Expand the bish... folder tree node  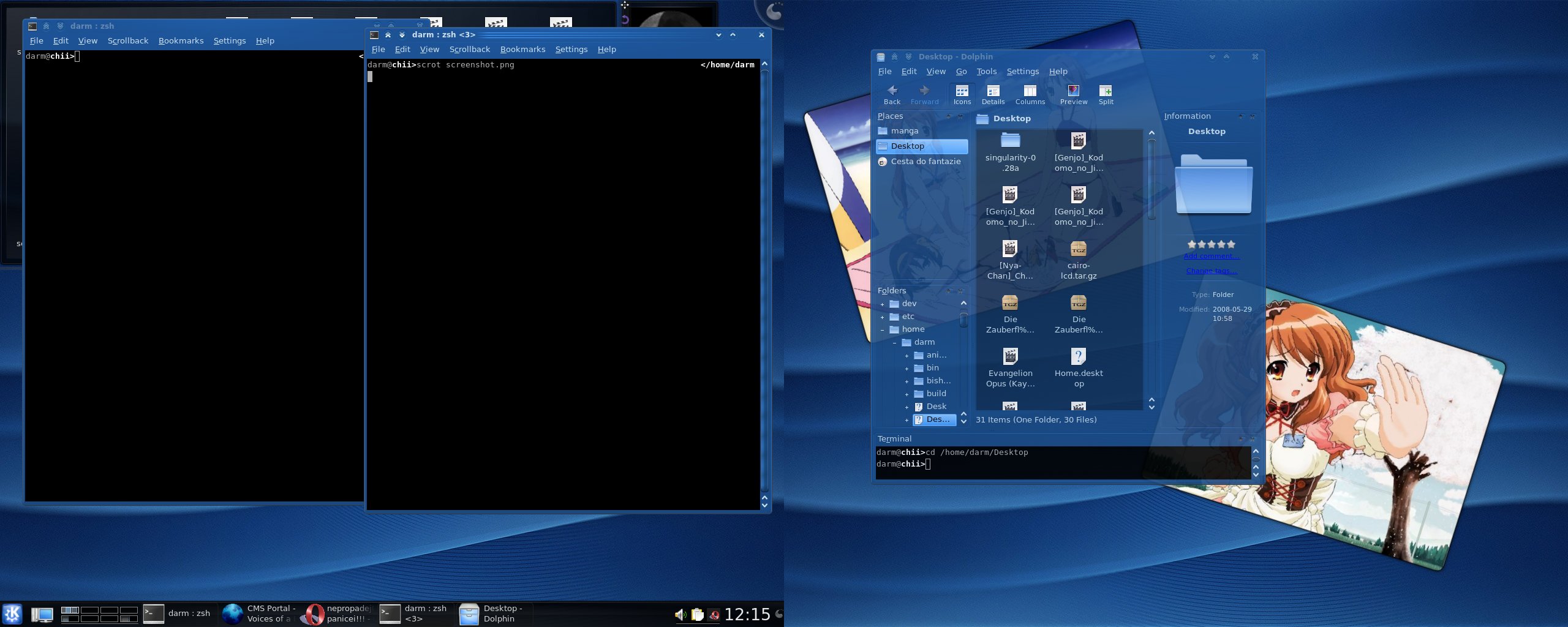click(x=907, y=381)
